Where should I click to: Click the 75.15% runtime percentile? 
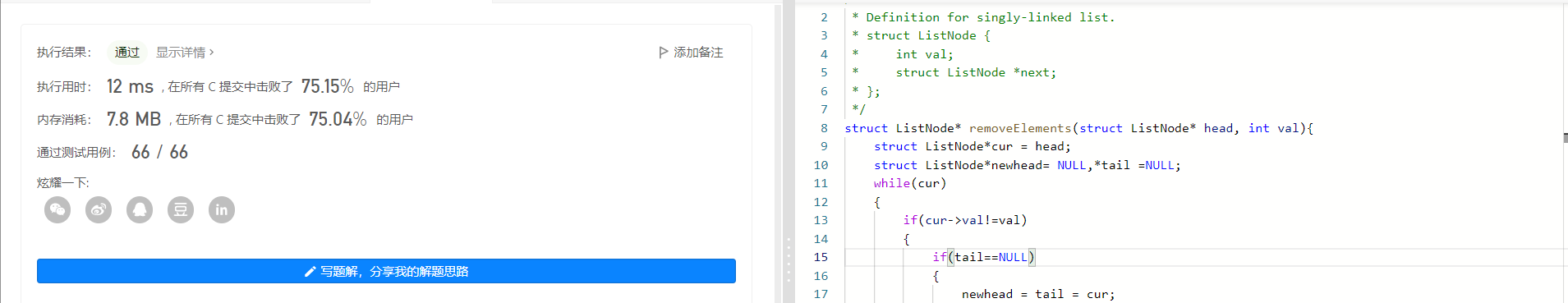point(328,86)
